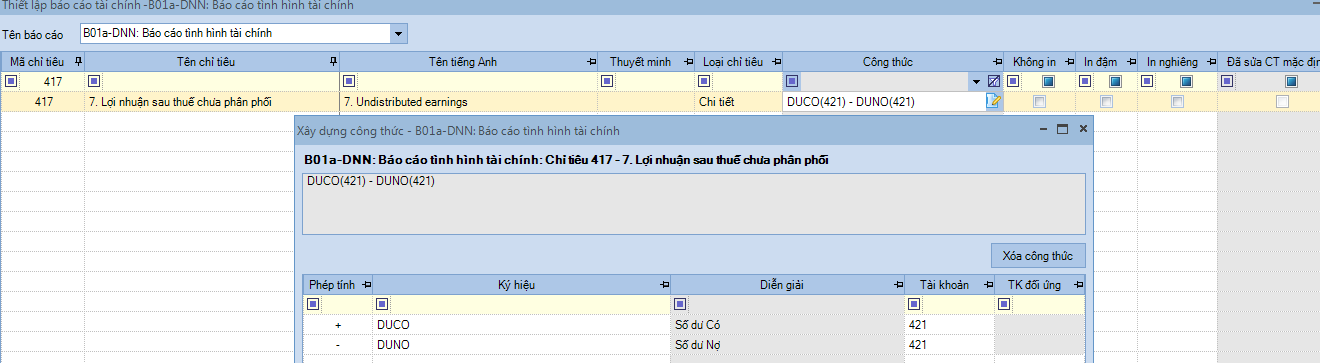Click filter icon under Diễn giải column
Image resolution: width=1320 pixels, height=363 pixels.
[x=680, y=304]
